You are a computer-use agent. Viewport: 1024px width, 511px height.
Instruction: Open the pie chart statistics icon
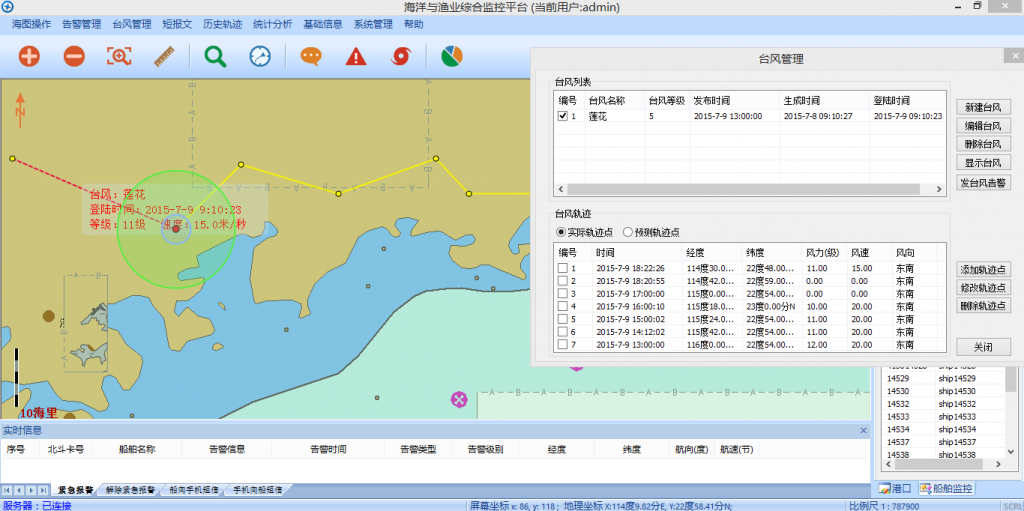pos(452,56)
